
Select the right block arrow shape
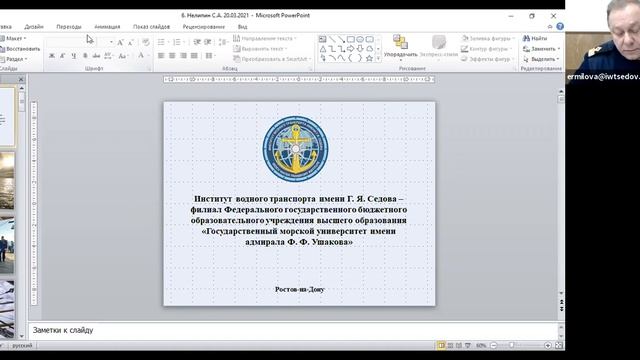click(351, 49)
